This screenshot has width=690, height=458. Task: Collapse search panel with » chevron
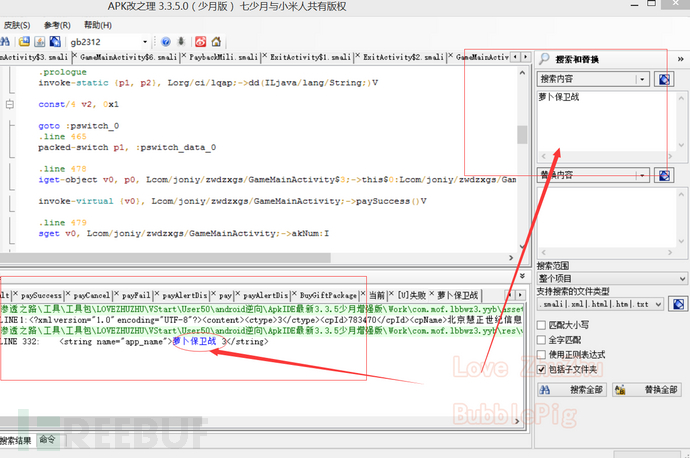click(x=680, y=59)
